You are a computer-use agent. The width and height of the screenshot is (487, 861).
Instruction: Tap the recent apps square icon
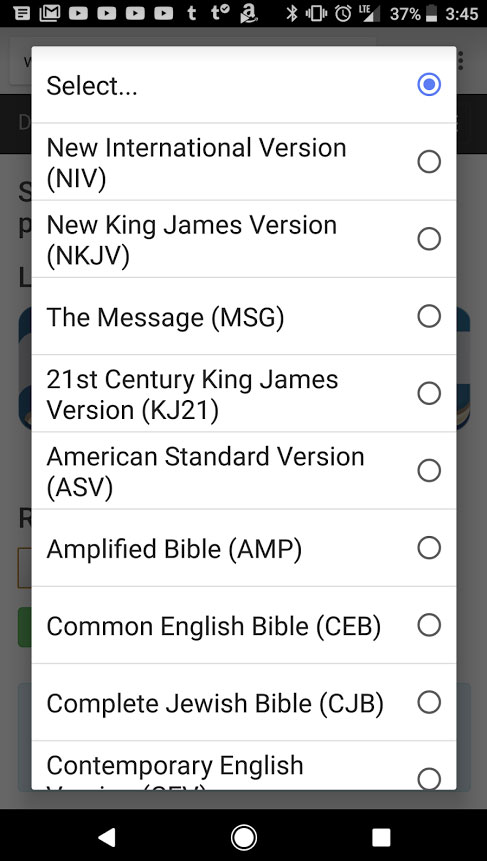point(380,837)
